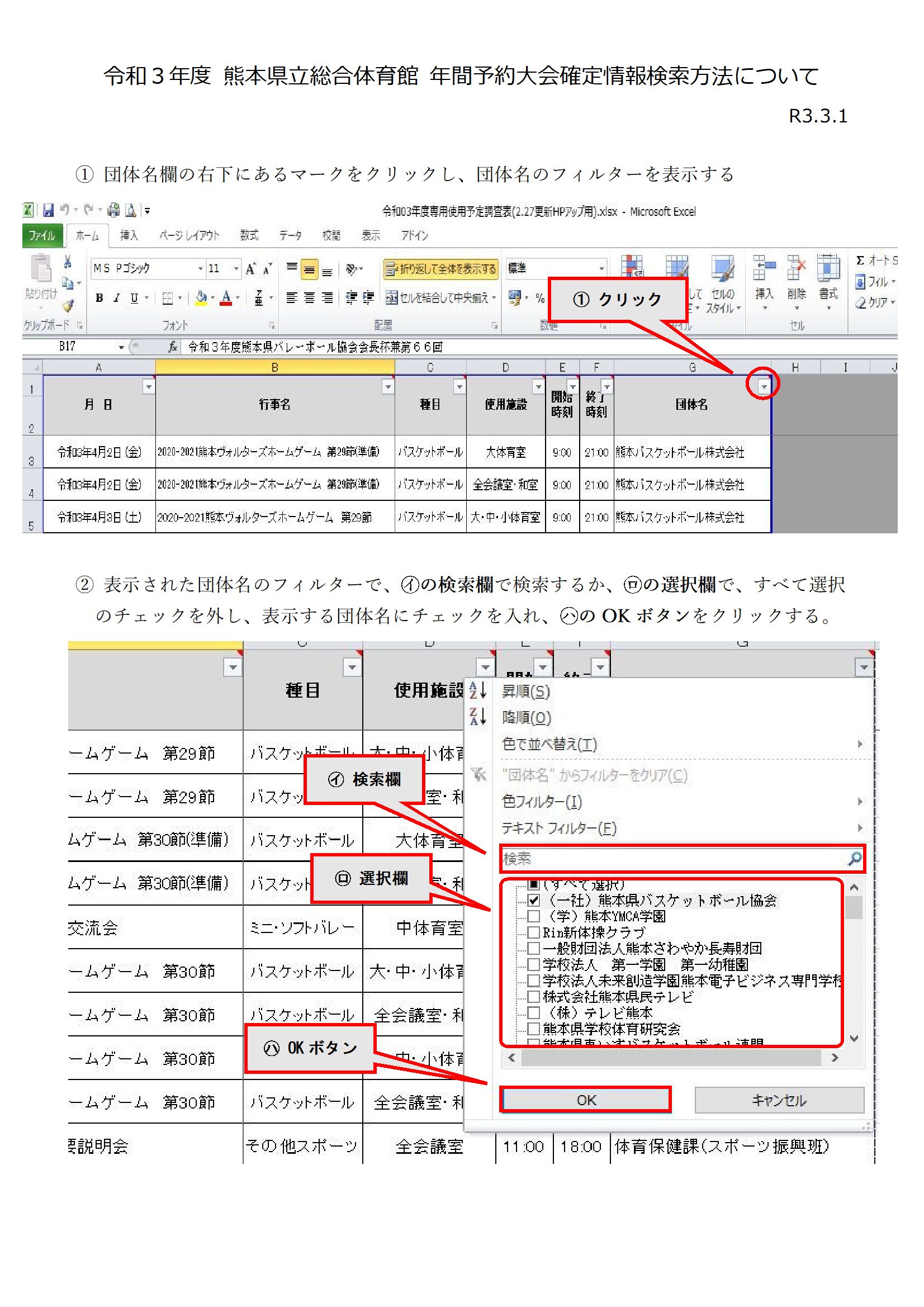Toggle the (すべて選択) select-all checkbox
This screenshot has height=1307, width=924.
(x=533, y=884)
